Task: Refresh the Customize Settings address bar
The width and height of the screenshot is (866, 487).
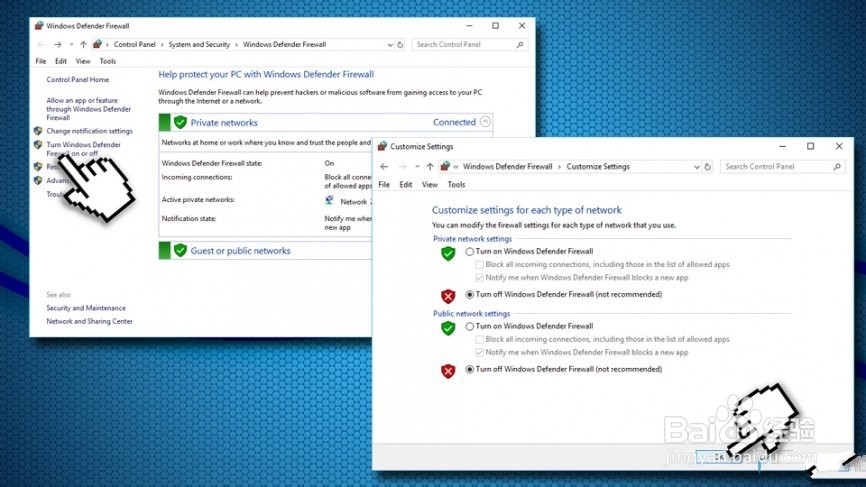Action: pyautogui.click(x=707, y=166)
